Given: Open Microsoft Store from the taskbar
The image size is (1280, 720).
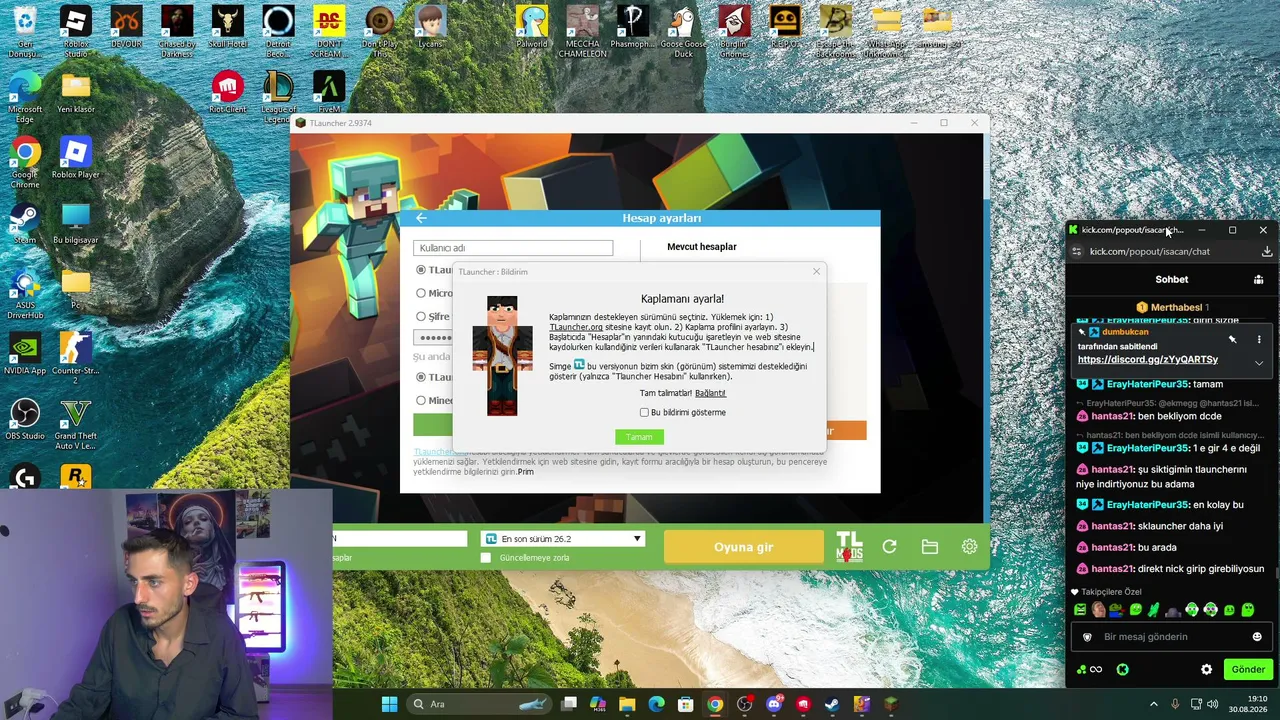Looking at the screenshot, I should coord(686,704).
